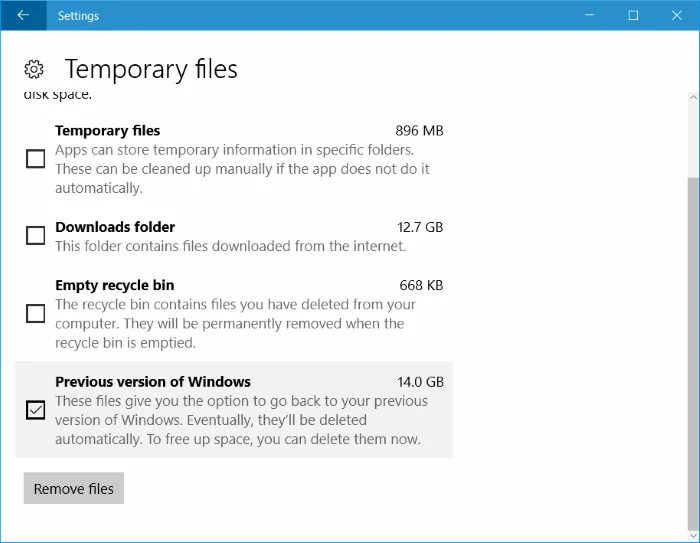Go back using the Settings back arrow
Image resolution: width=700 pixels, height=543 pixels.
coord(23,15)
